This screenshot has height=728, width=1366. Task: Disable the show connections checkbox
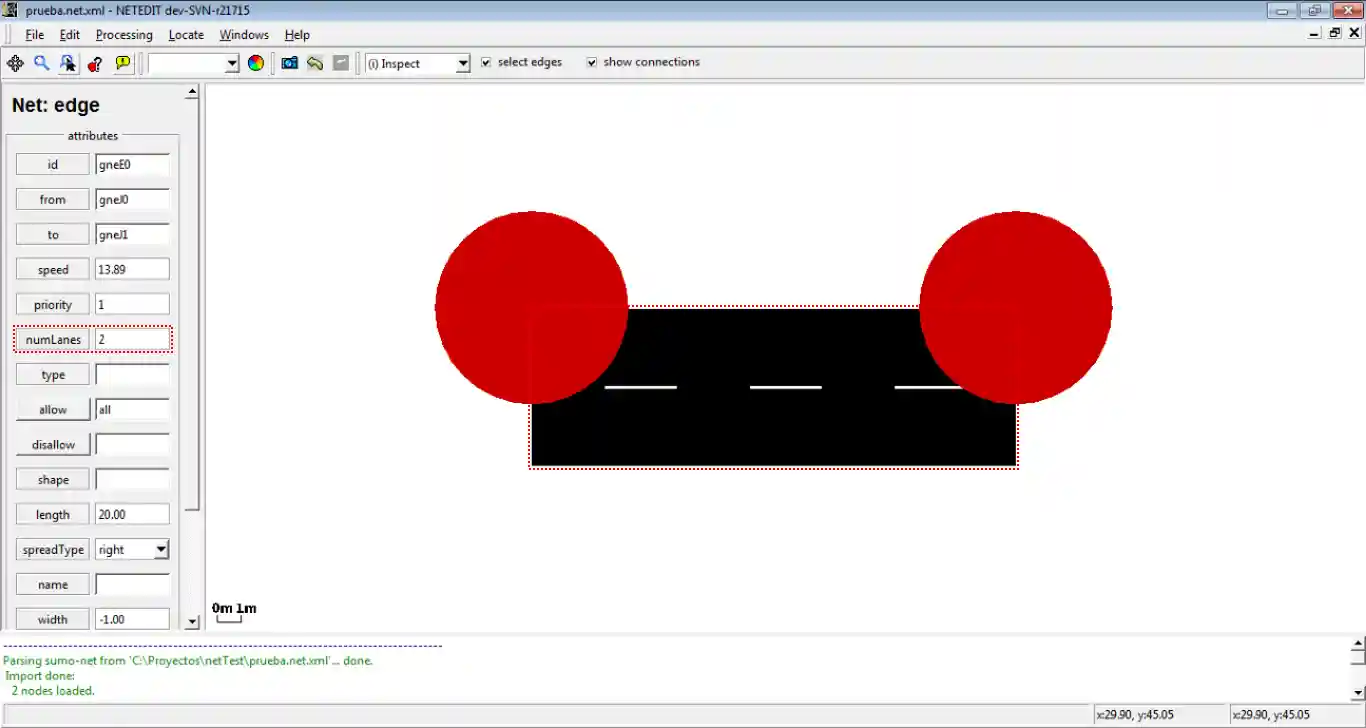coord(591,62)
